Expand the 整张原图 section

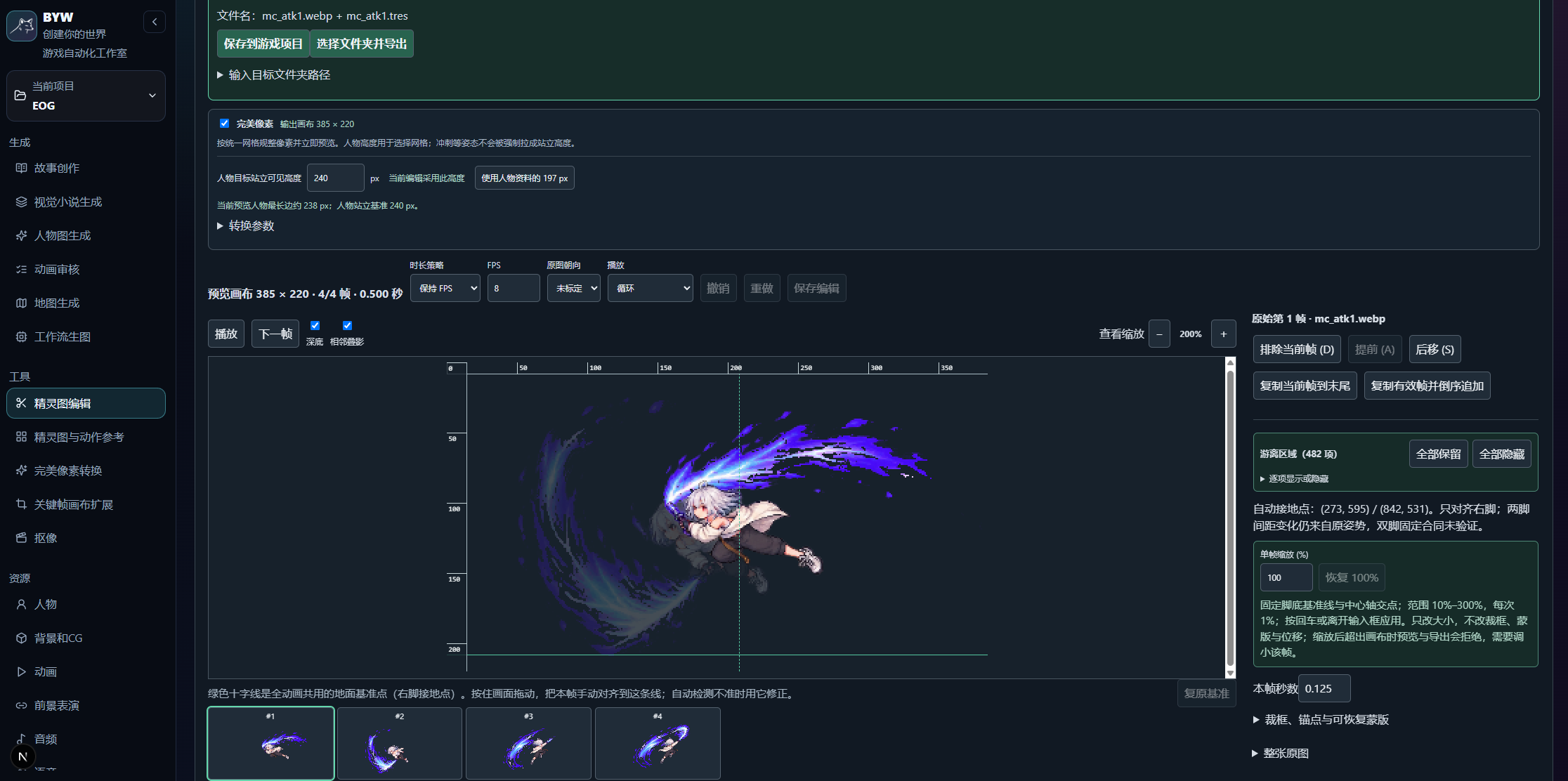pos(1281,753)
